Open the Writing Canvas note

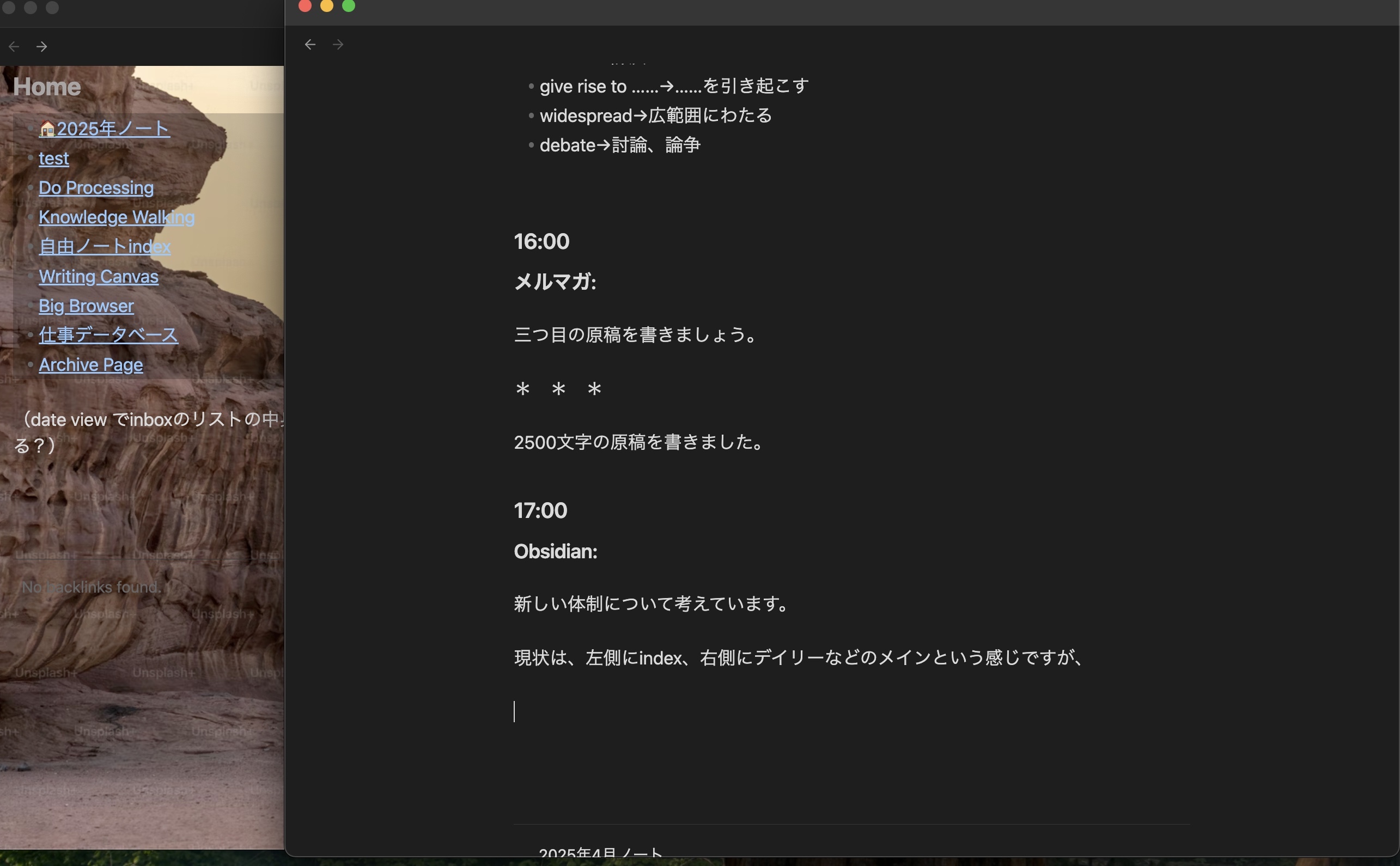[x=98, y=276]
